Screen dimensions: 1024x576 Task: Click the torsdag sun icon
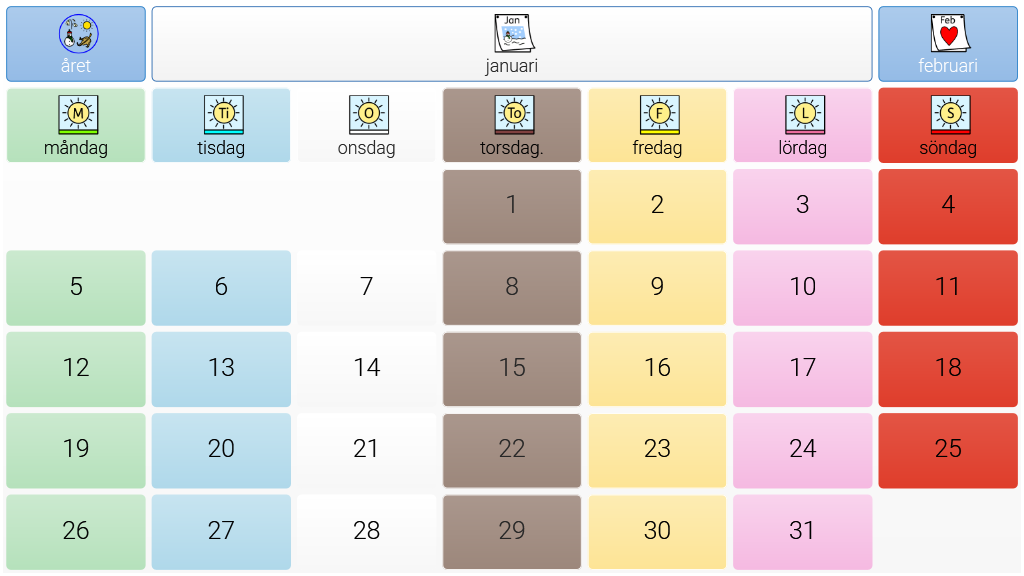click(x=513, y=114)
